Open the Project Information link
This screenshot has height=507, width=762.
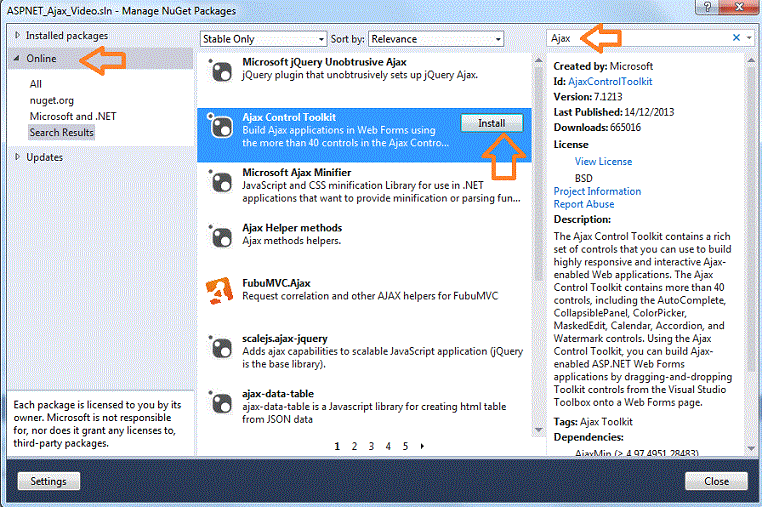(x=597, y=191)
